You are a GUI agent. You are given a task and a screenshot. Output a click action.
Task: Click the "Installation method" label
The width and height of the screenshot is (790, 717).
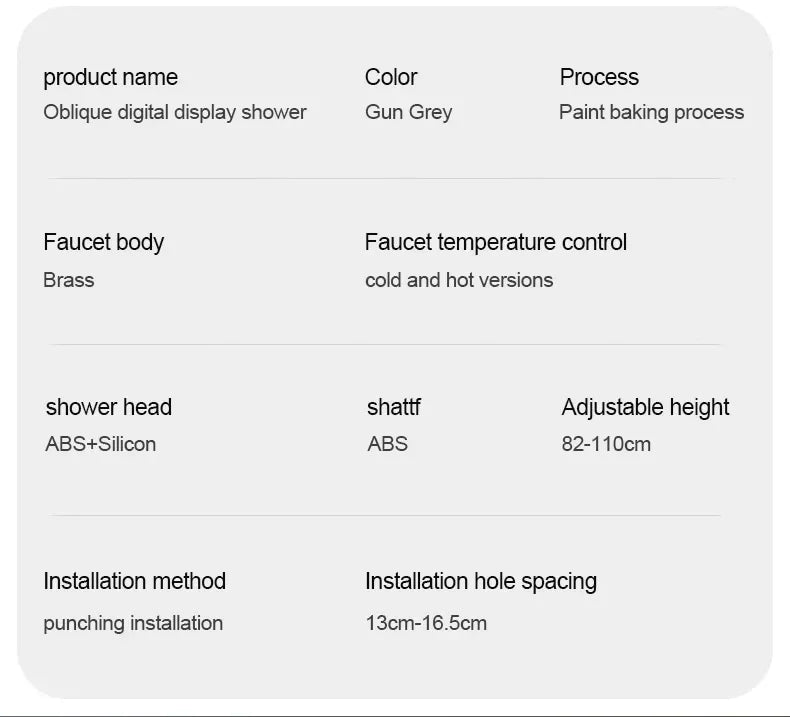point(134,581)
